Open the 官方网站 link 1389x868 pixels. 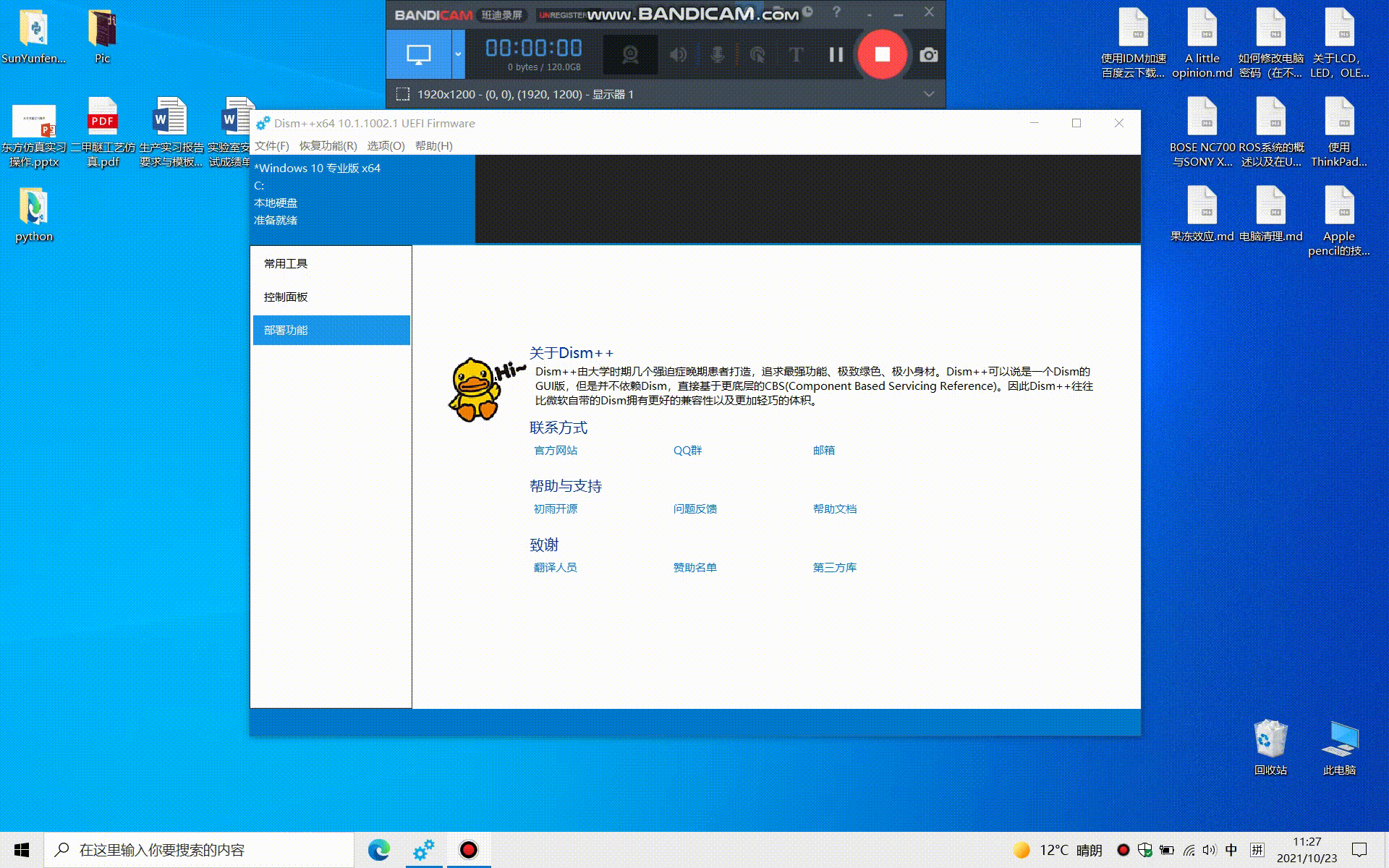tap(556, 450)
